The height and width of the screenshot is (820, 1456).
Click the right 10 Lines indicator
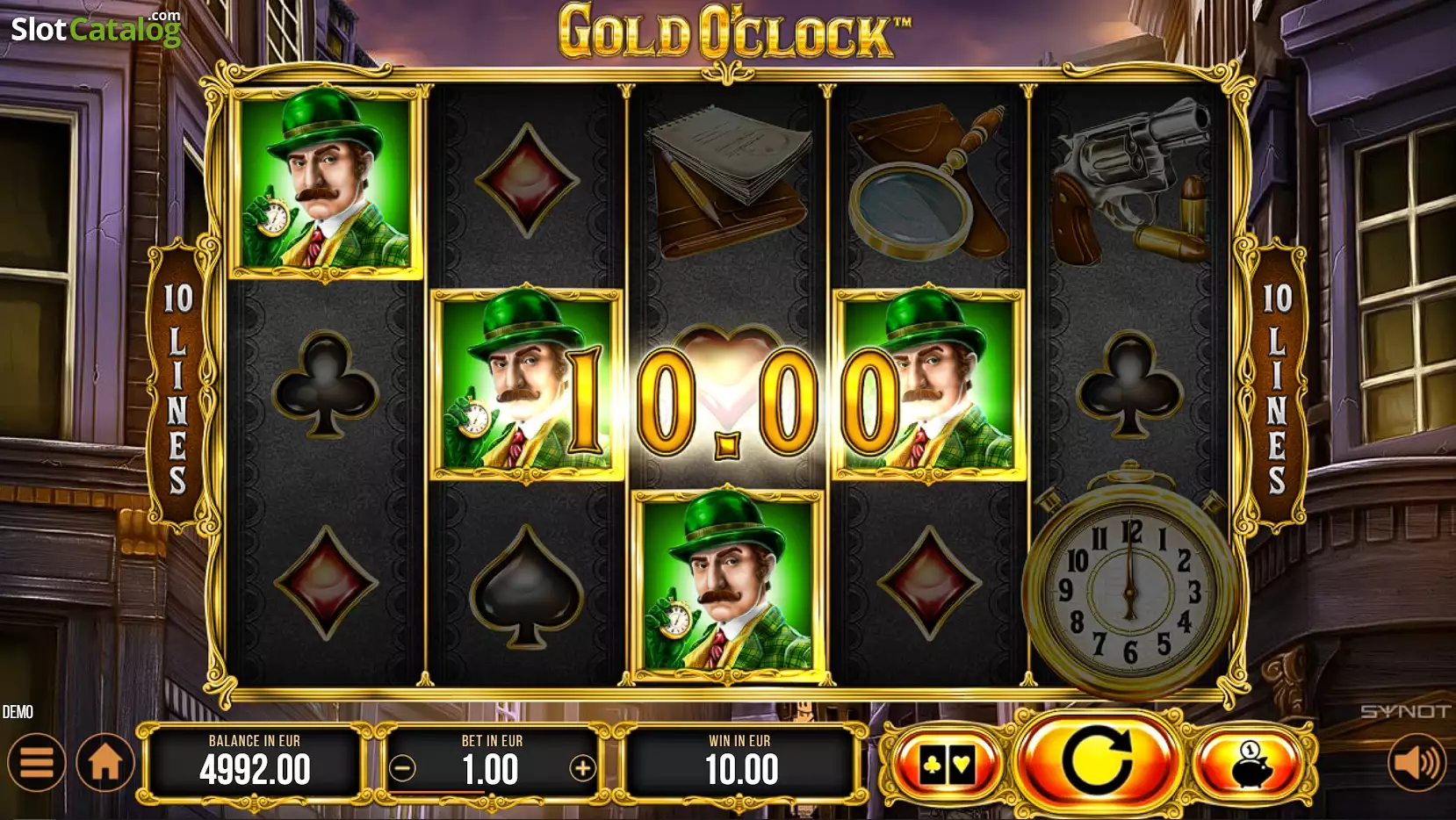pos(1276,386)
